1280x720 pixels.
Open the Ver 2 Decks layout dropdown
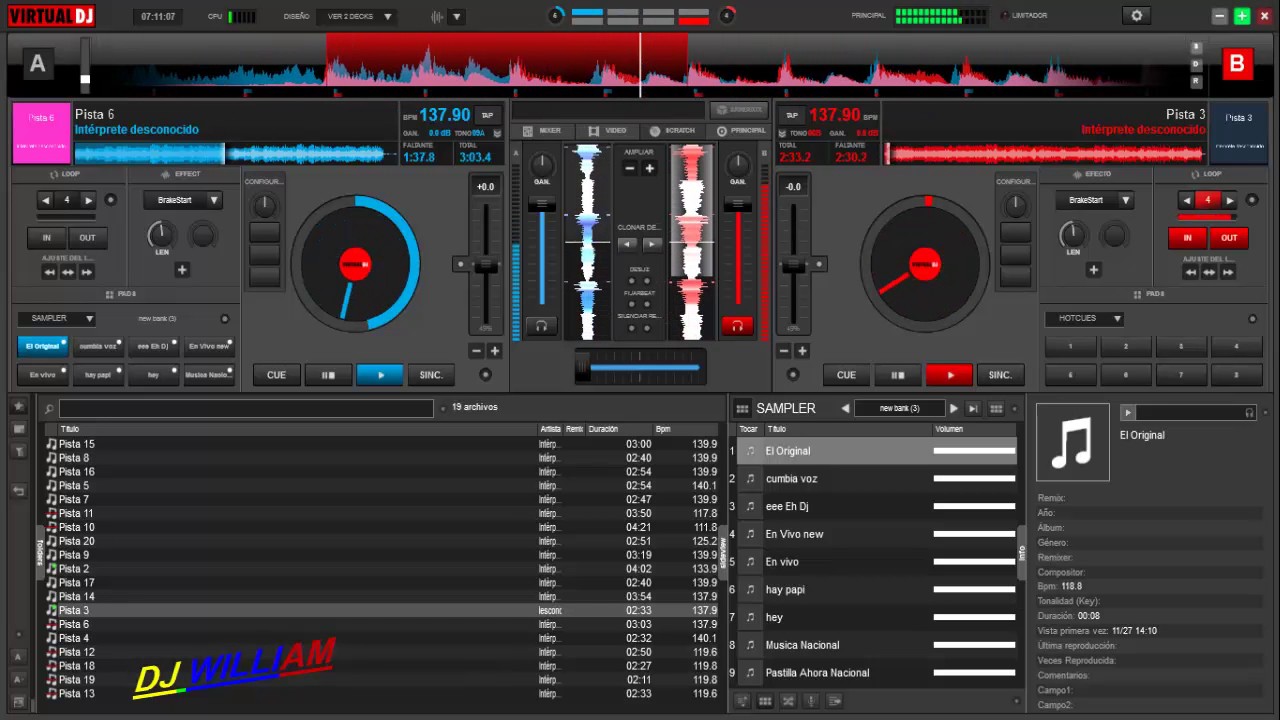coord(356,16)
